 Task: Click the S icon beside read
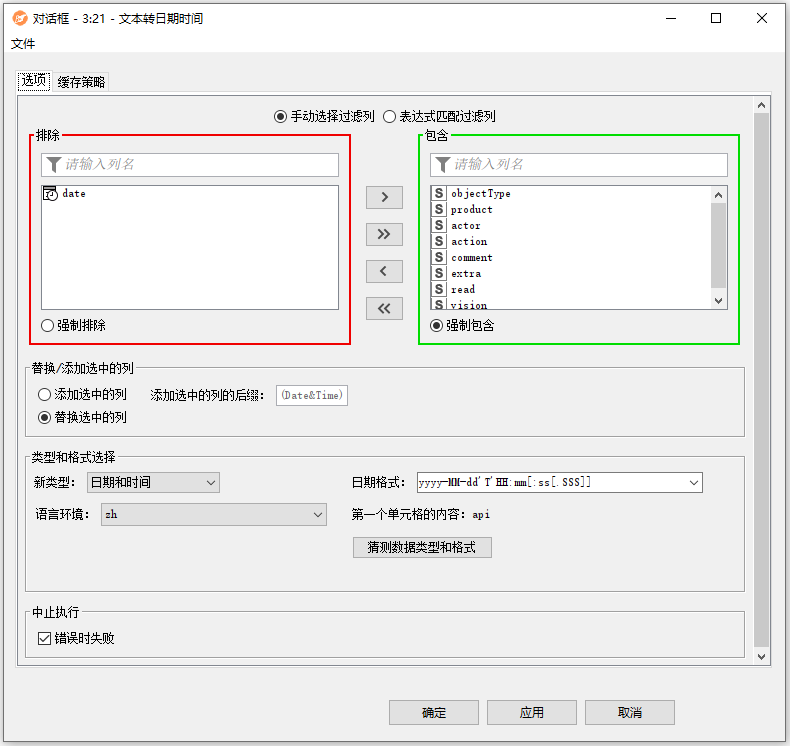coord(439,290)
